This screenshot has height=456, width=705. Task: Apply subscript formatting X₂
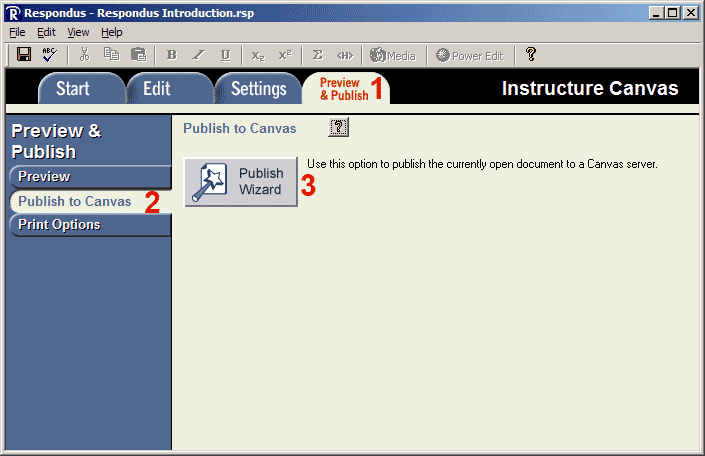click(258, 55)
